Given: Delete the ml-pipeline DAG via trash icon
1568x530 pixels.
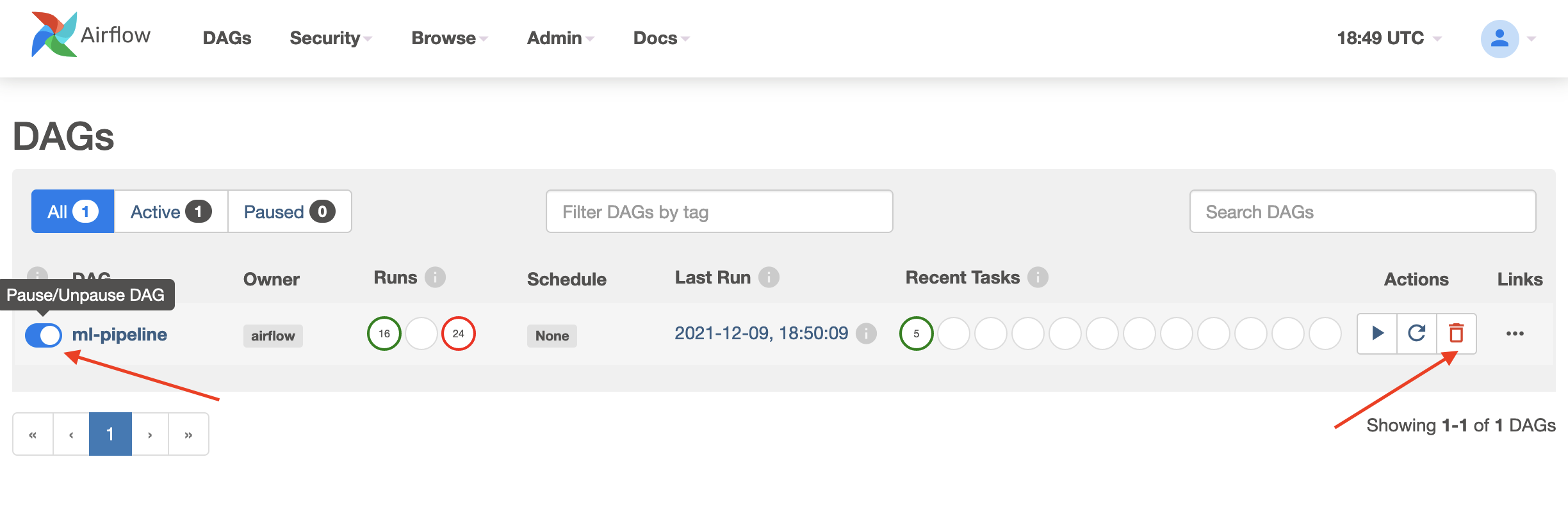Looking at the screenshot, I should pos(1457,333).
